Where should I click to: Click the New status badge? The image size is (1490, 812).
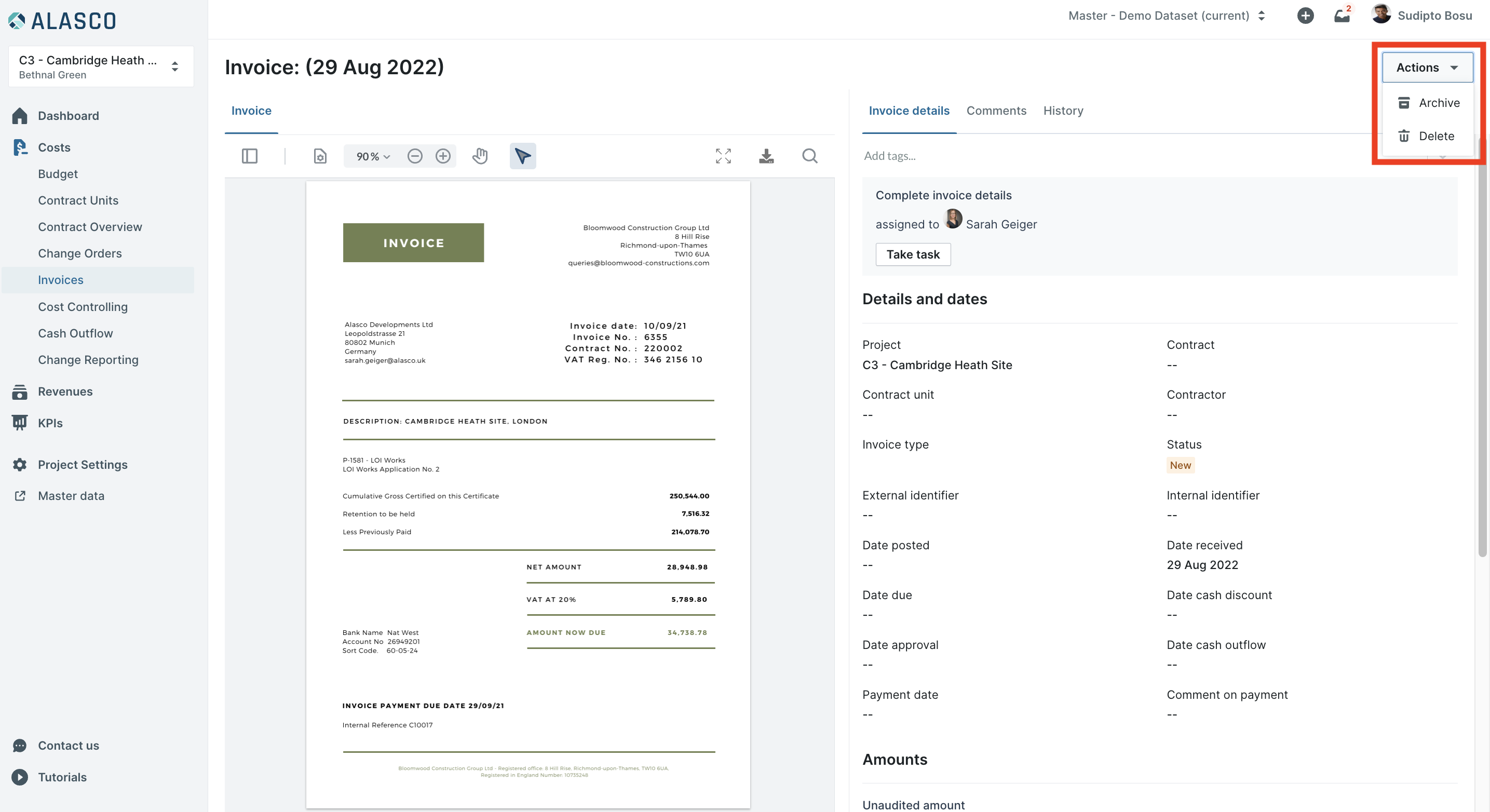click(1180, 466)
